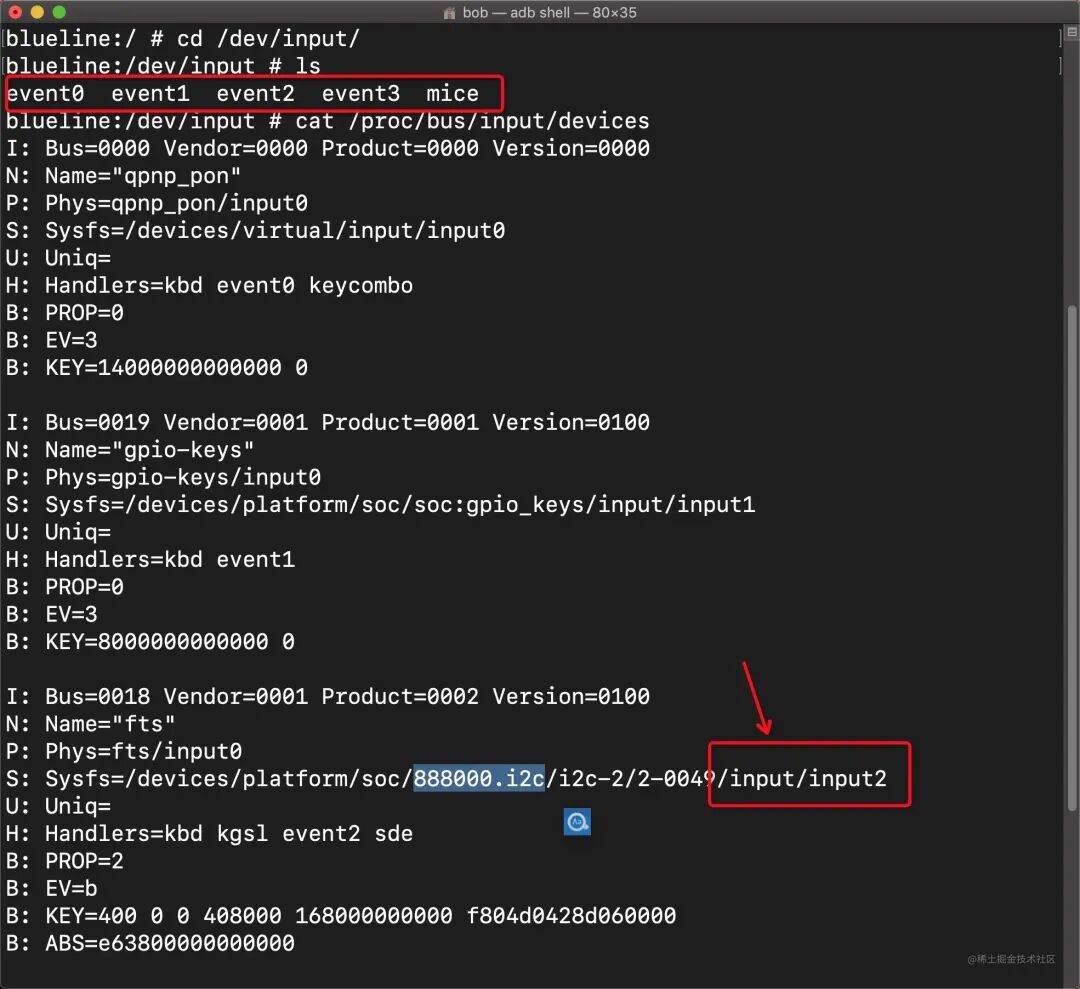Click "/input/input2" at end of Sysfs path
This screenshot has height=989, width=1080.
tap(802, 778)
